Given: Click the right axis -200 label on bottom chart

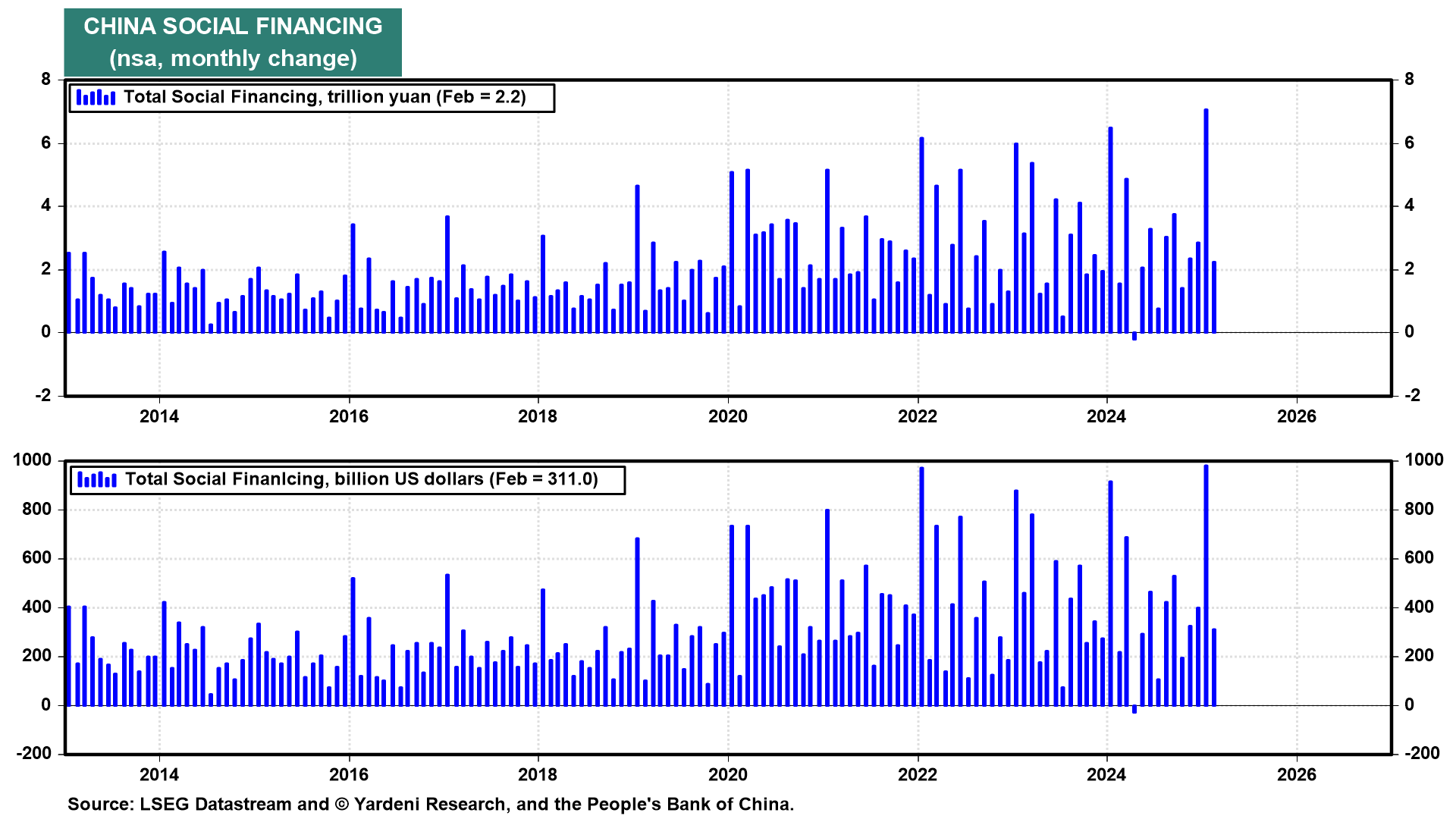Looking at the screenshot, I should coord(1422,753).
